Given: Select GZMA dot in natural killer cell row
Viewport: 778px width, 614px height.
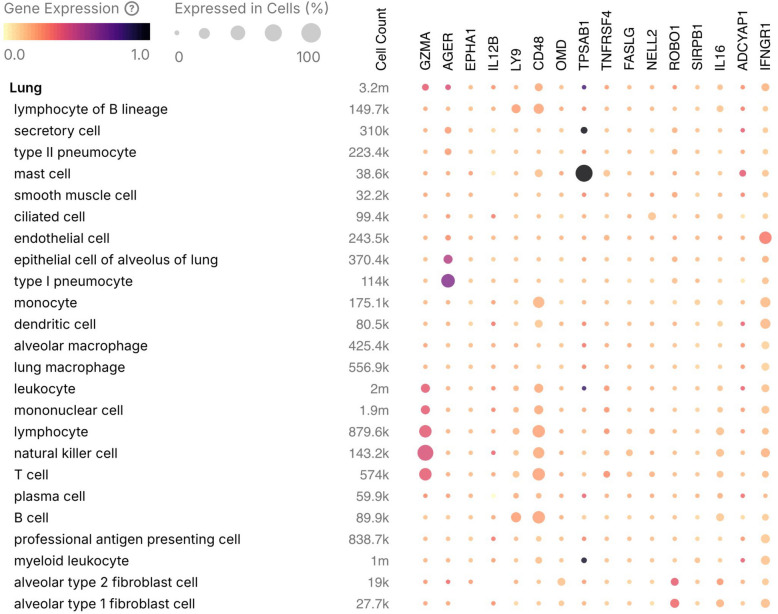Looking at the screenshot, I should [x=426, y=453].
